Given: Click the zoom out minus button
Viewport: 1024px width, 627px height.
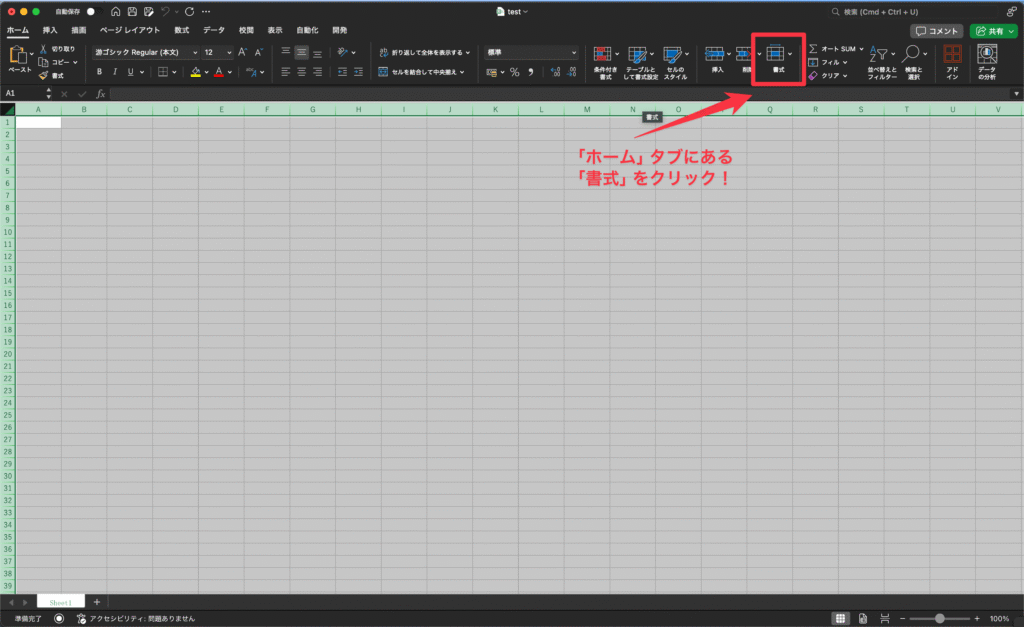Looking at the screenshot, I should coord(903,619).
